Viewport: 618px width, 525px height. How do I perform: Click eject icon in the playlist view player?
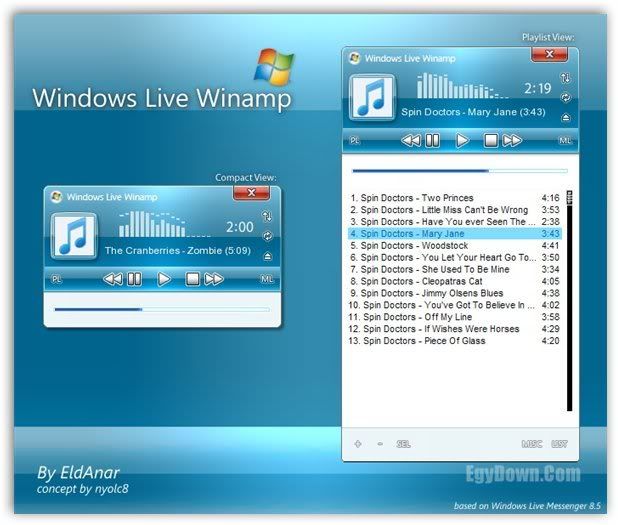point(566,117)
